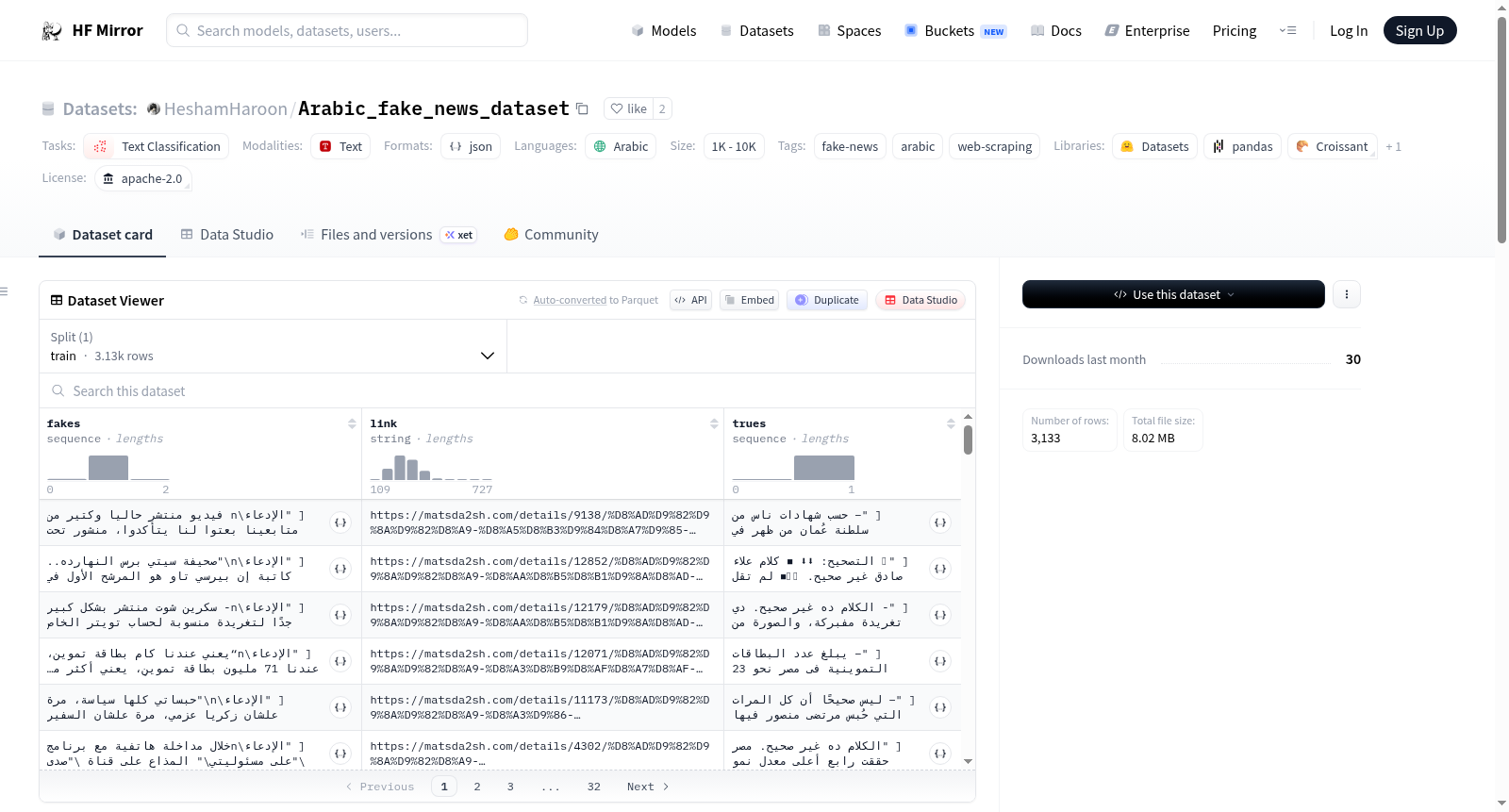The width and height of the screenshot is (1509, 812).
Task: Open the apache-2.0 license tag
Action: (x=143, y=178)
